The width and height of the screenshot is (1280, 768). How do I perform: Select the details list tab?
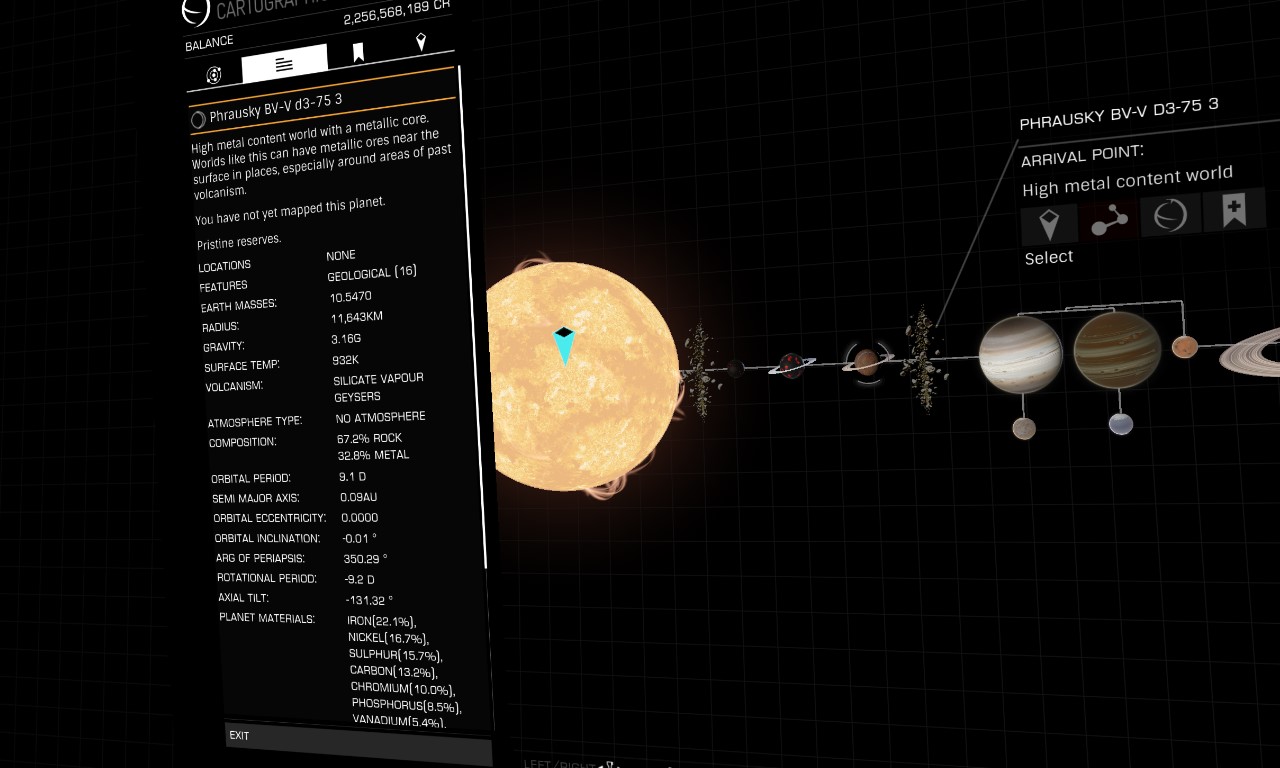click(x=285, y=63)
